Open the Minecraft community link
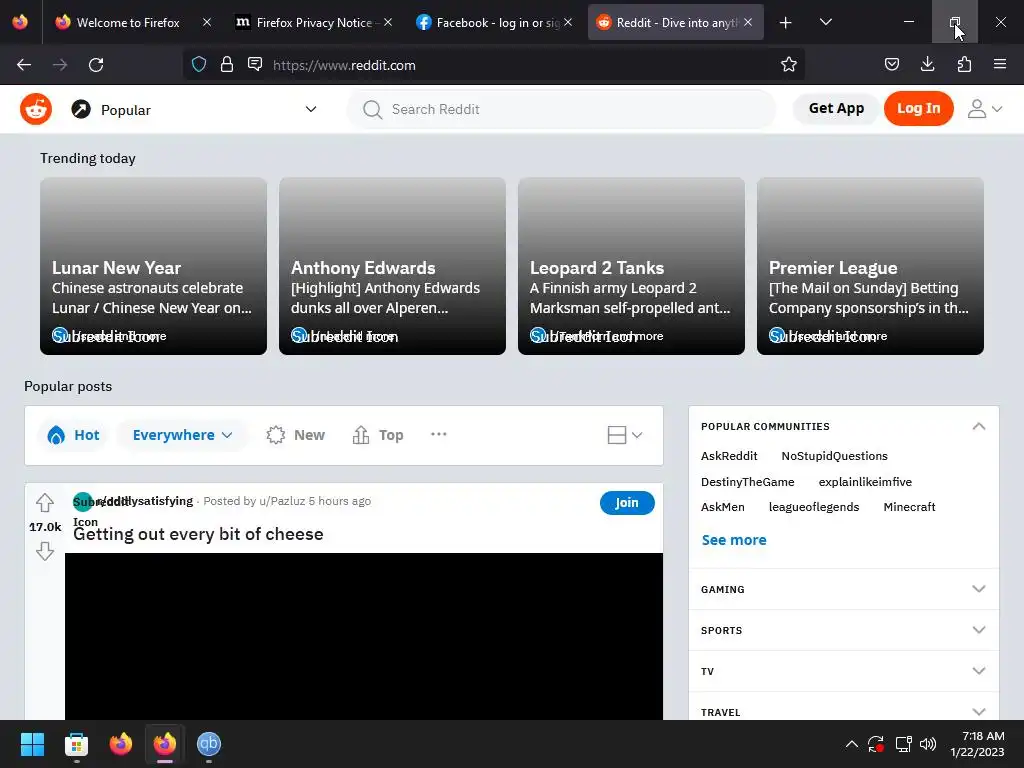Image resolution: width=1024 pixels, height=768 pixels. pos(909,507)
